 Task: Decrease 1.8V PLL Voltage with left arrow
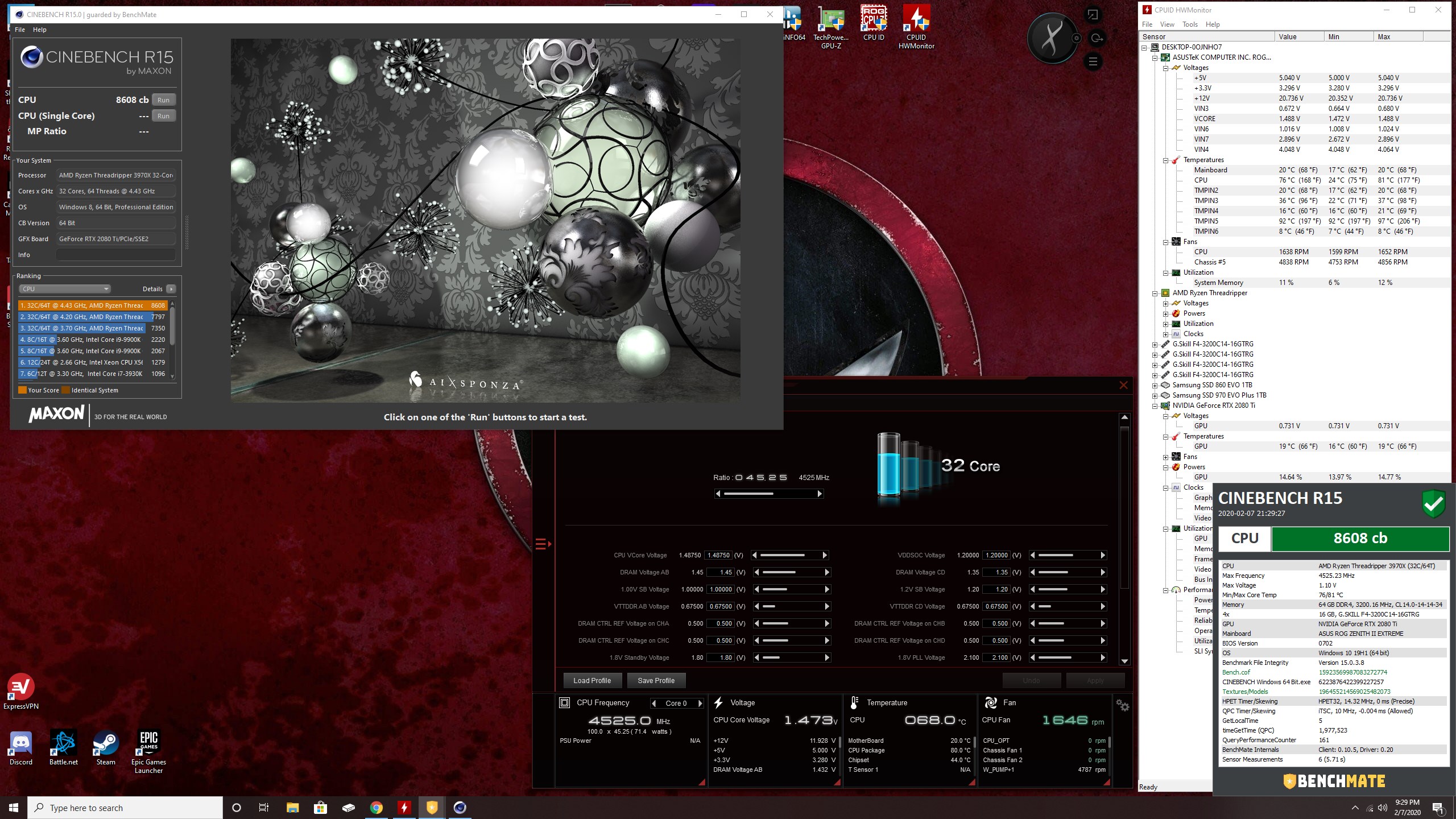1032,657
